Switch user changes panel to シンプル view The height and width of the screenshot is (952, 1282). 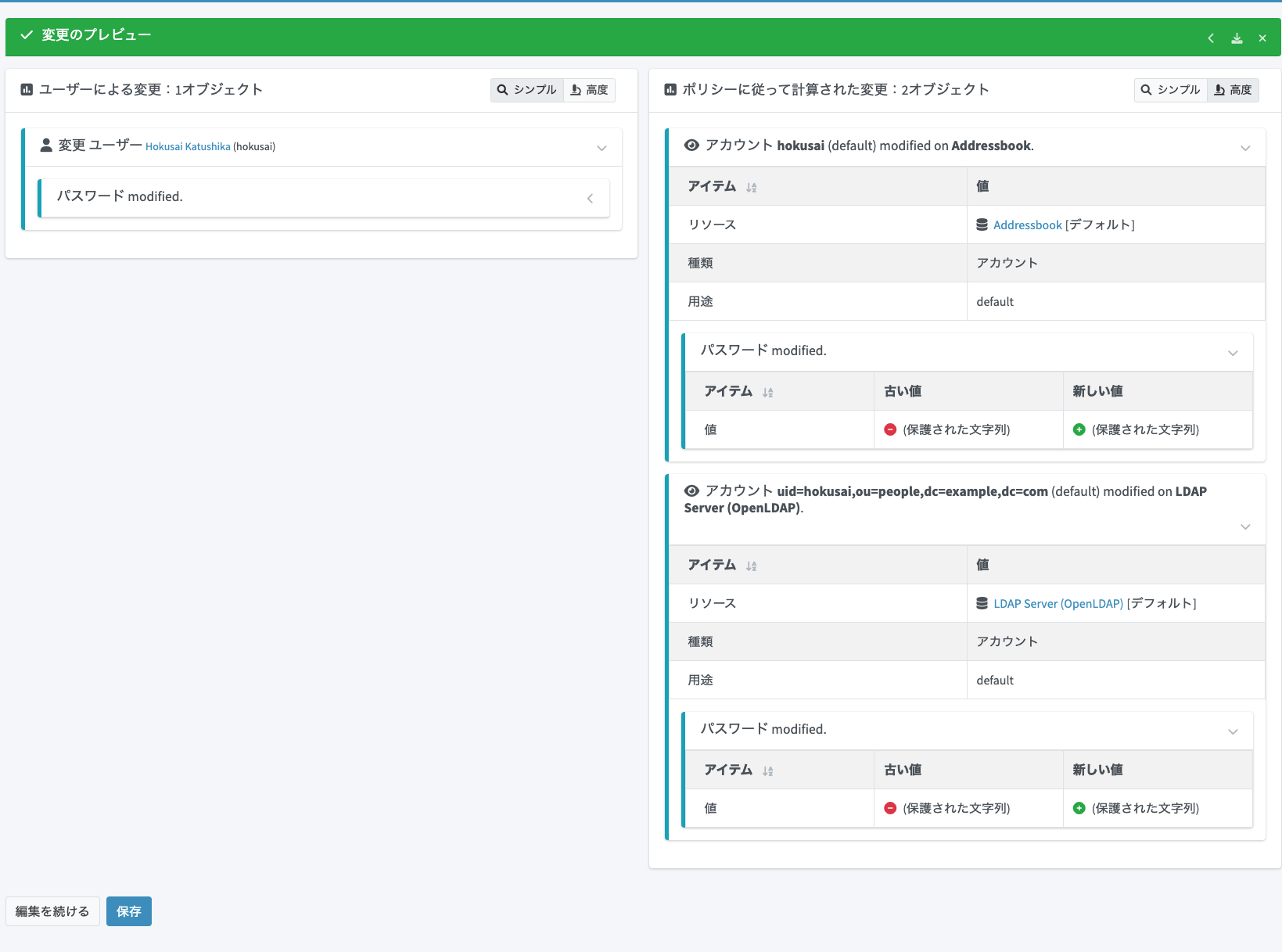(x=527, y=90)
